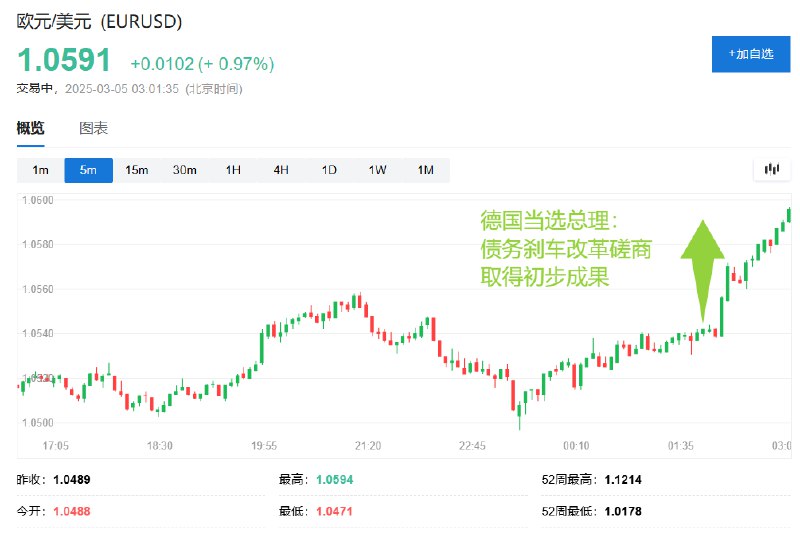The image size is (800, 541).
Task: Click the 1.0600 price axis label
Action: 38,200
